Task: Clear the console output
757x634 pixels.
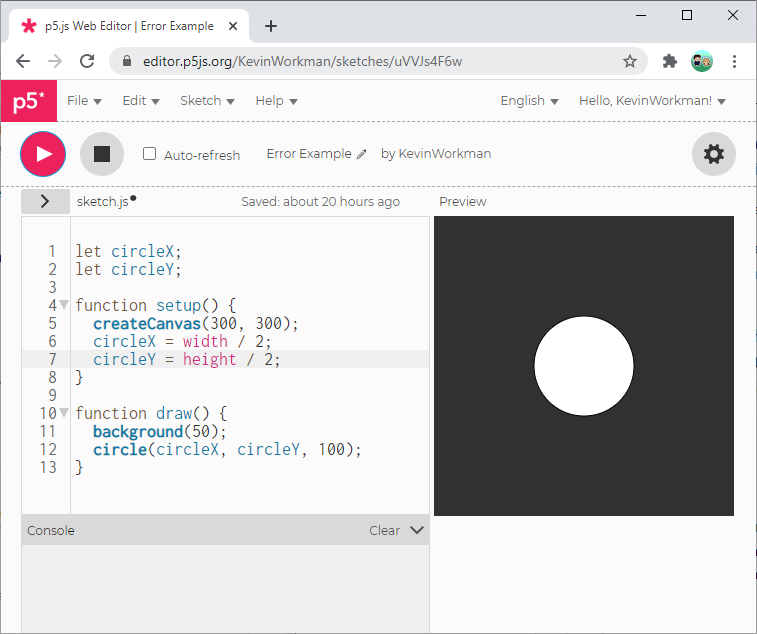Action: tap(384, 531)
